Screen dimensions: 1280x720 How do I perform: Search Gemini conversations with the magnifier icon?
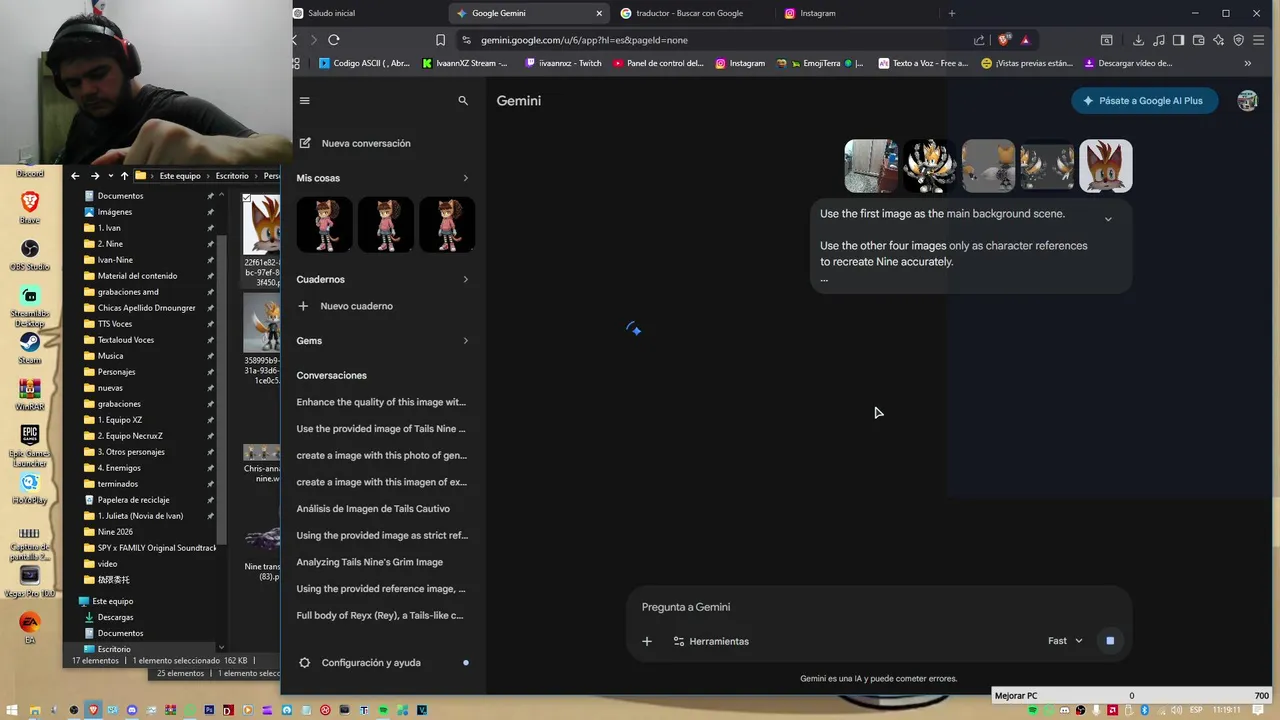point(463,101)
